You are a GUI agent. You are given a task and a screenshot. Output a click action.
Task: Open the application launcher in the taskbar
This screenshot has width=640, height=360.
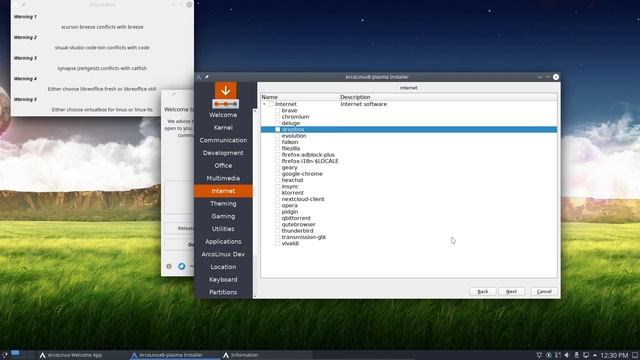4,355
